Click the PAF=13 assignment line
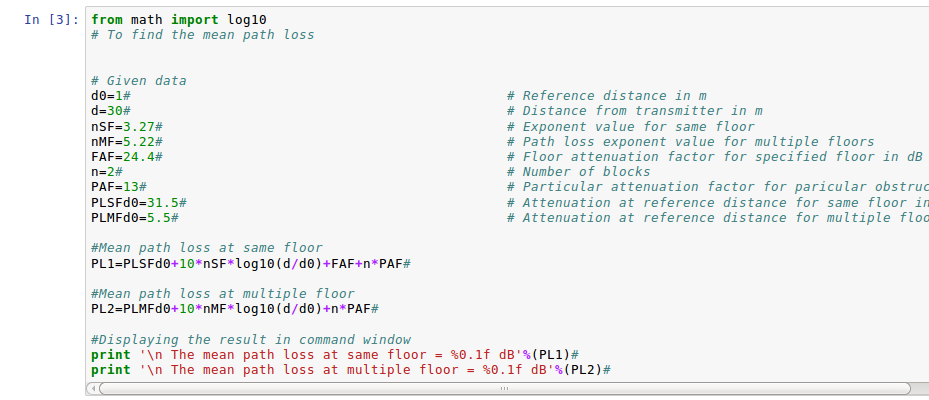 pos(118,187)
